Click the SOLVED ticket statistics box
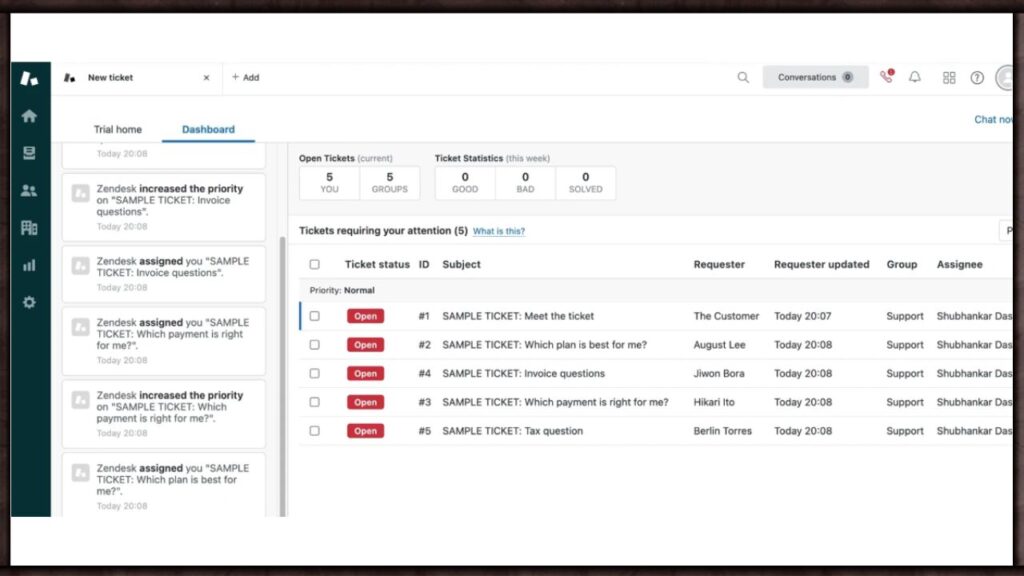Viewport: 1024px width, 576px height. click(585, 183)
